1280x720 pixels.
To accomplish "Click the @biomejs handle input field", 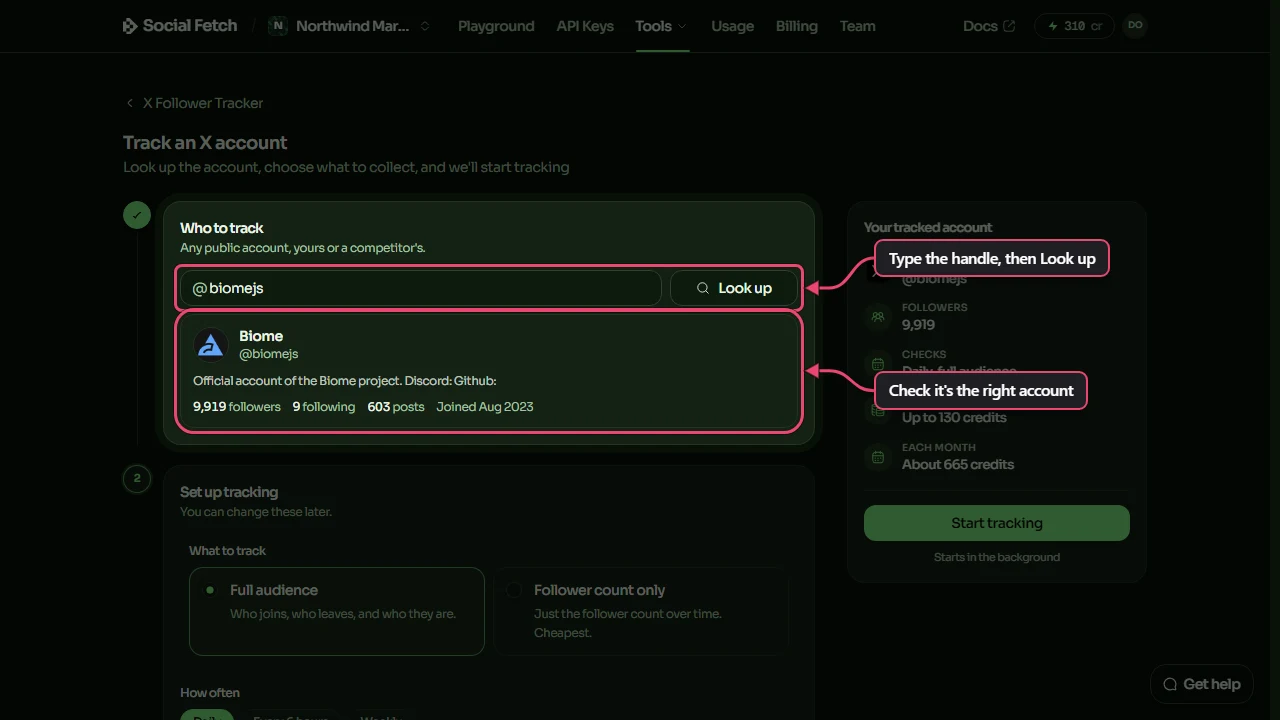I will click(x=420, y=288).
